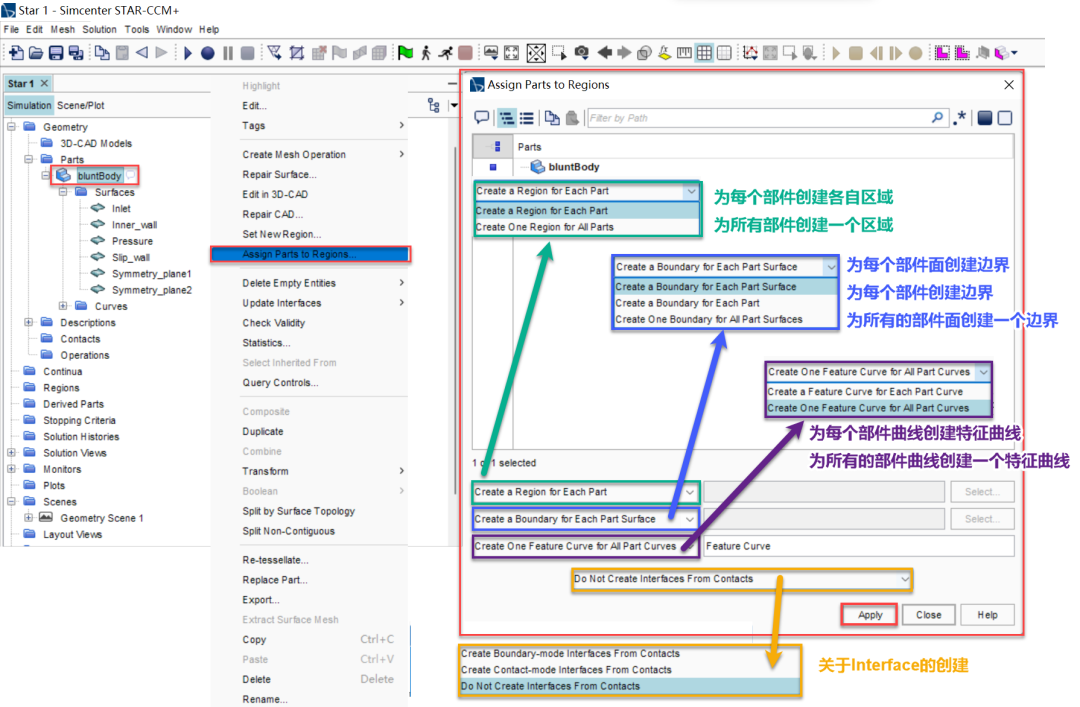
Task: Click the fit-to-view expand arrows icon
Action: point(511,52)
